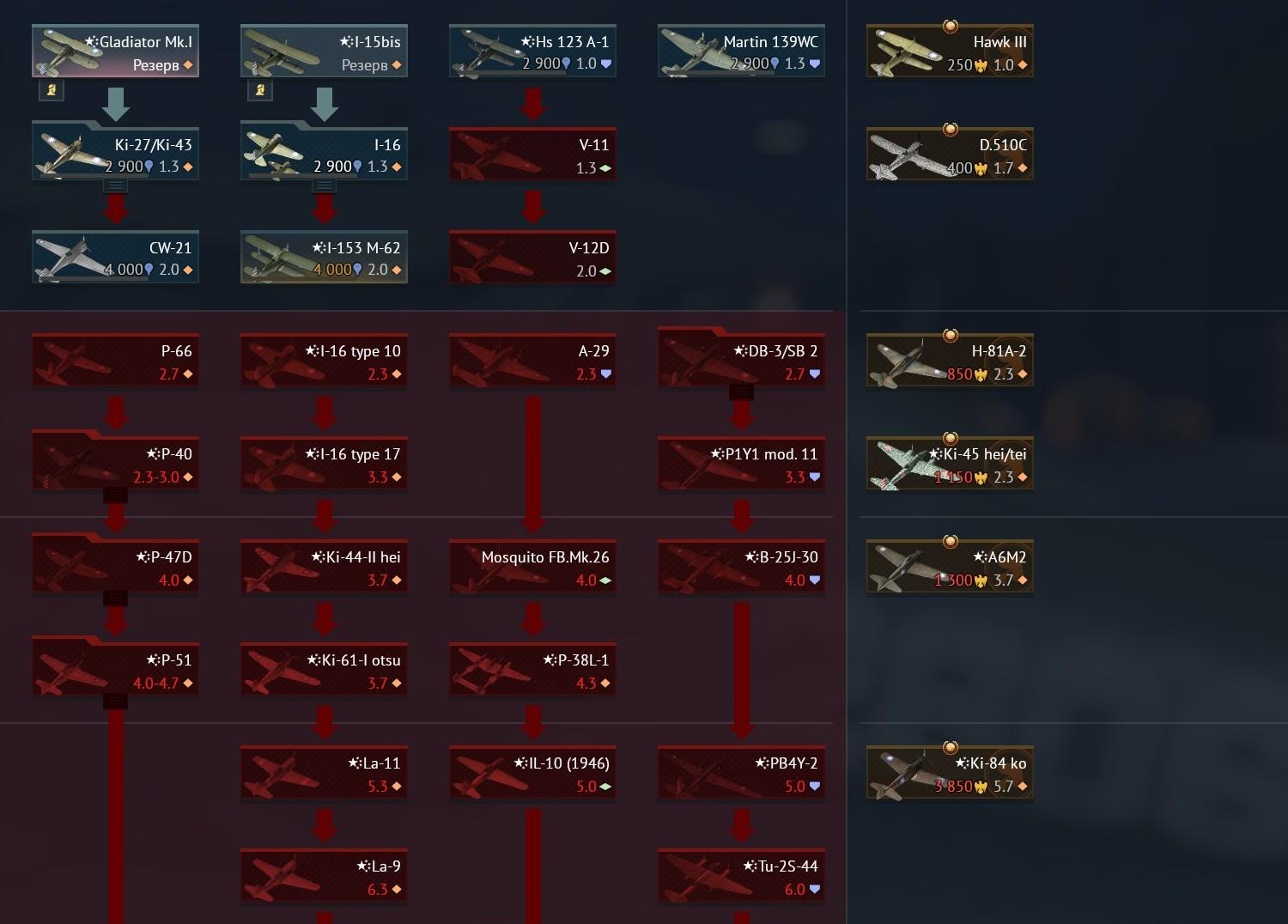This screenshot has height=924, width=1288.
Task: Select the Ki-45 hei/tei premium card
Action: pos(950,464)
